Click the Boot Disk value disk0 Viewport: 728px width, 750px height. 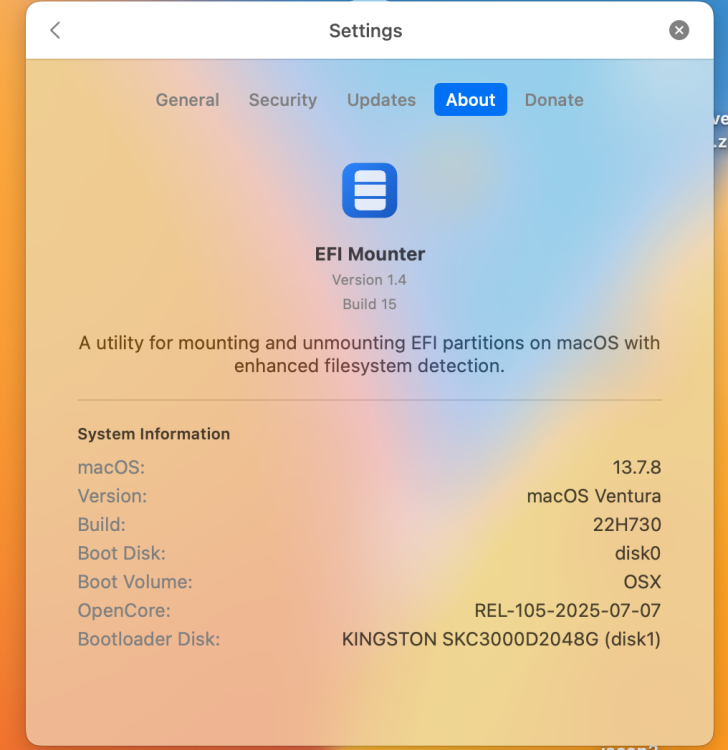[x=638, y=553]
